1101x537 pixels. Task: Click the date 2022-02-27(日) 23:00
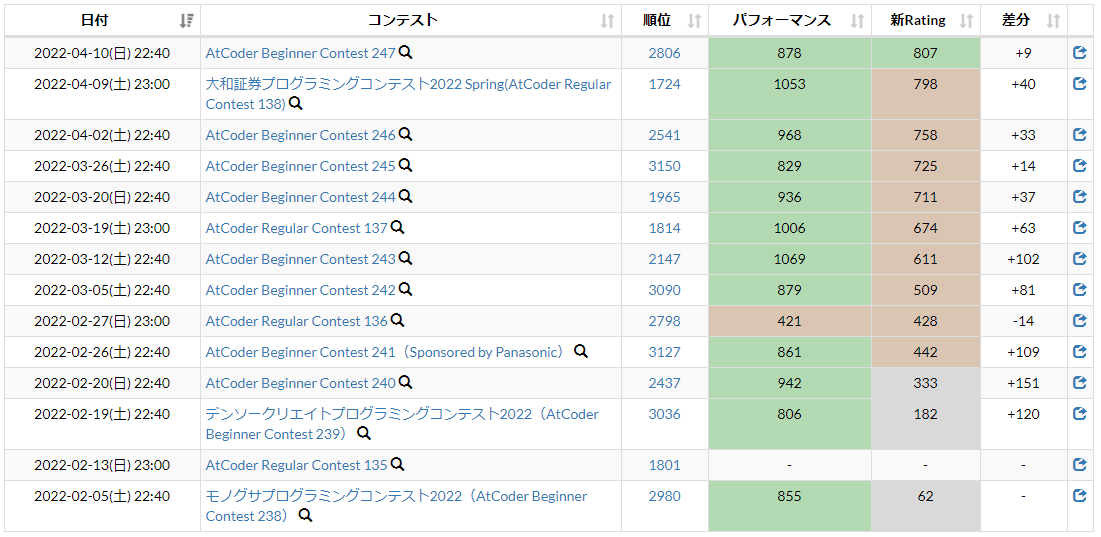[102, 321]
